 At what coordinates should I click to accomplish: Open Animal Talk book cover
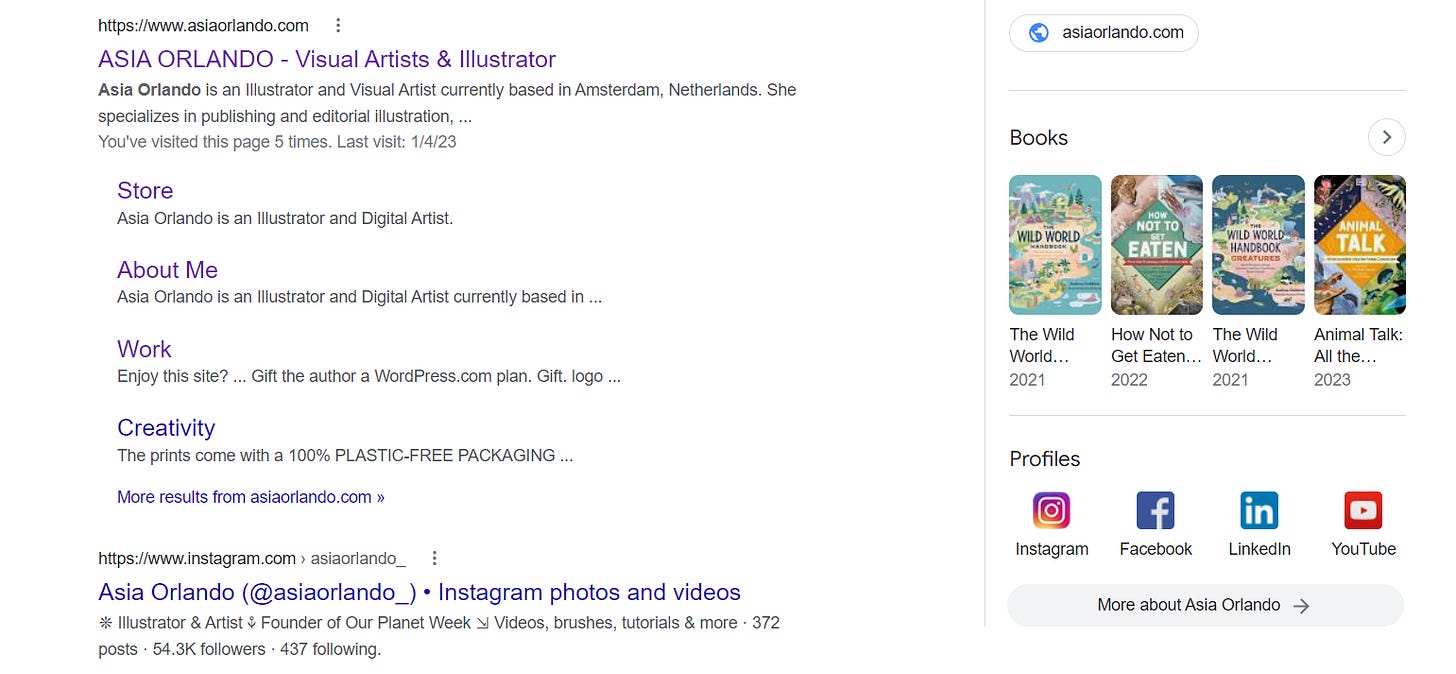point(1359,245)
